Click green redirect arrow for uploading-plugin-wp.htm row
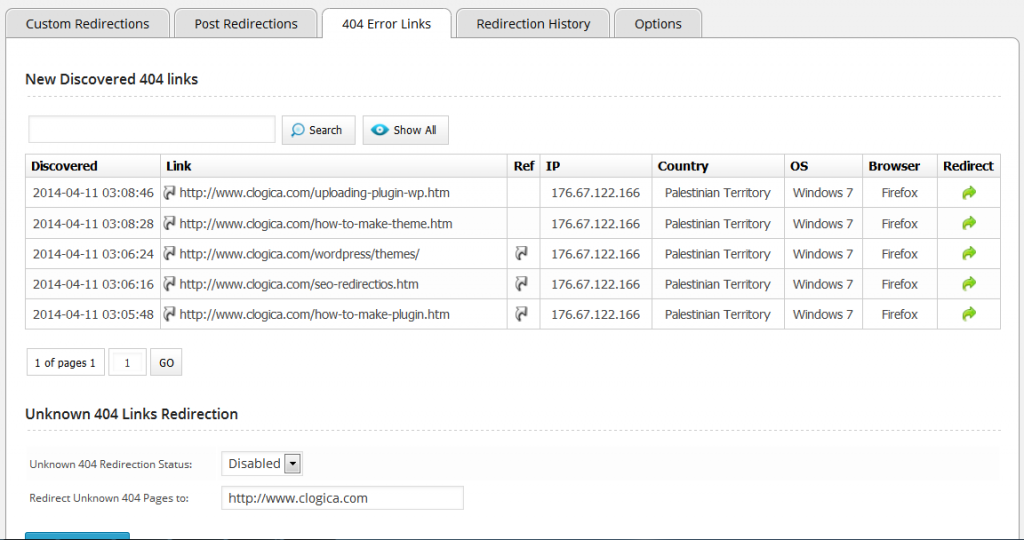Image resolution: width=1024 pixels, height=540 pixels. pos(968,193)
